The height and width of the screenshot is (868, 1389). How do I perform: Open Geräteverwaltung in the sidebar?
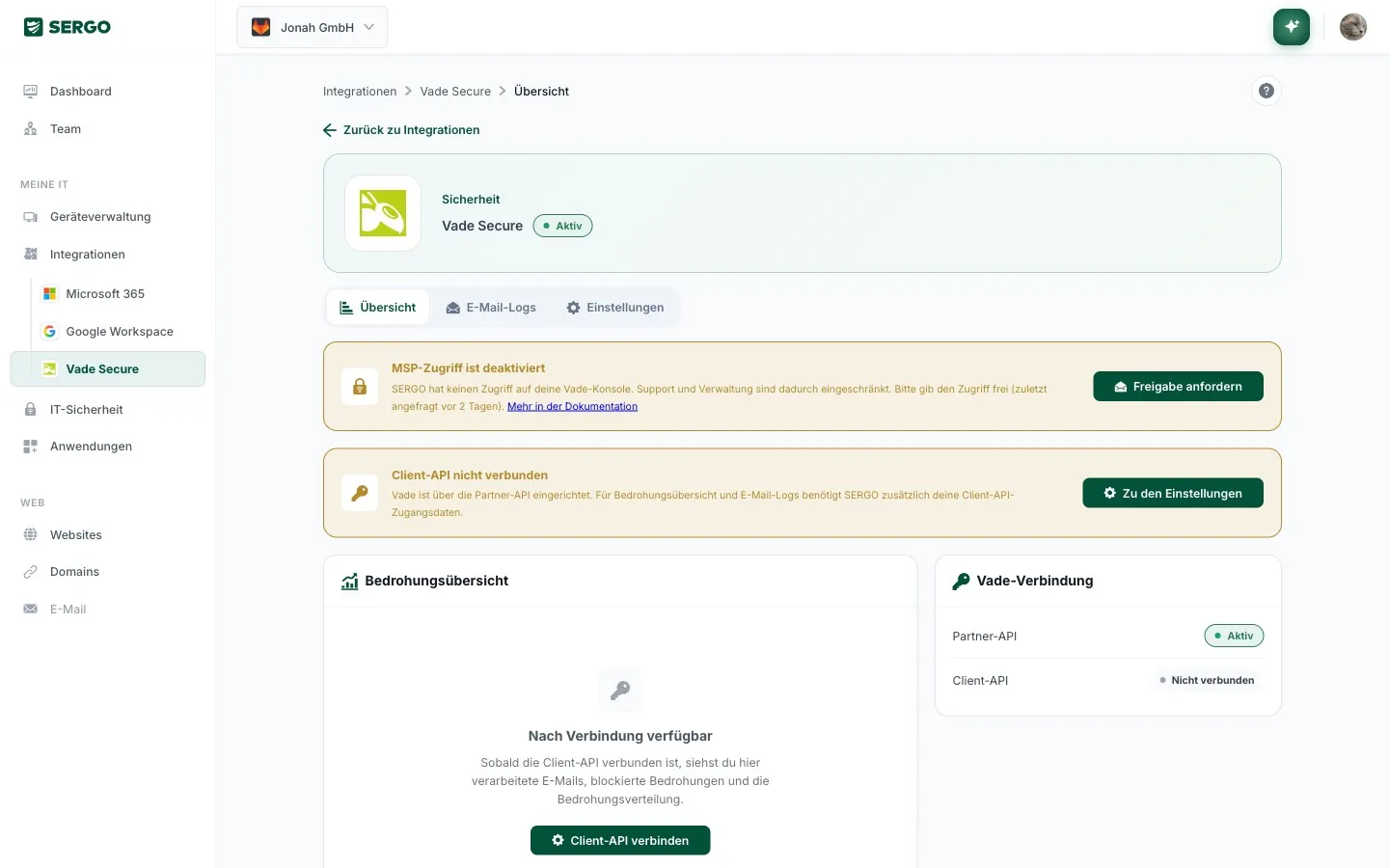(x=107, y=217)
